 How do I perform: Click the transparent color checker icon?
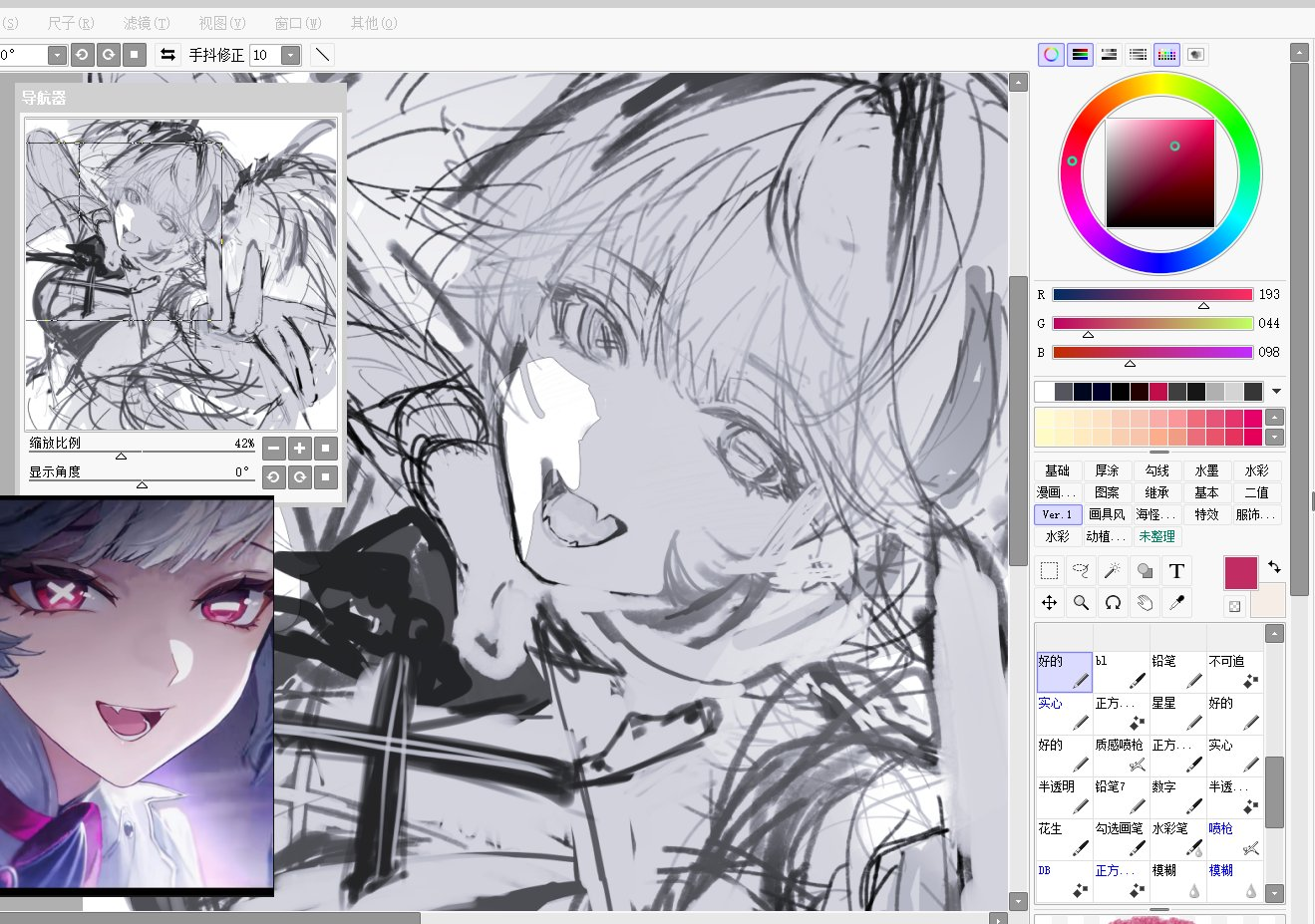click(x=1234, y=606)
